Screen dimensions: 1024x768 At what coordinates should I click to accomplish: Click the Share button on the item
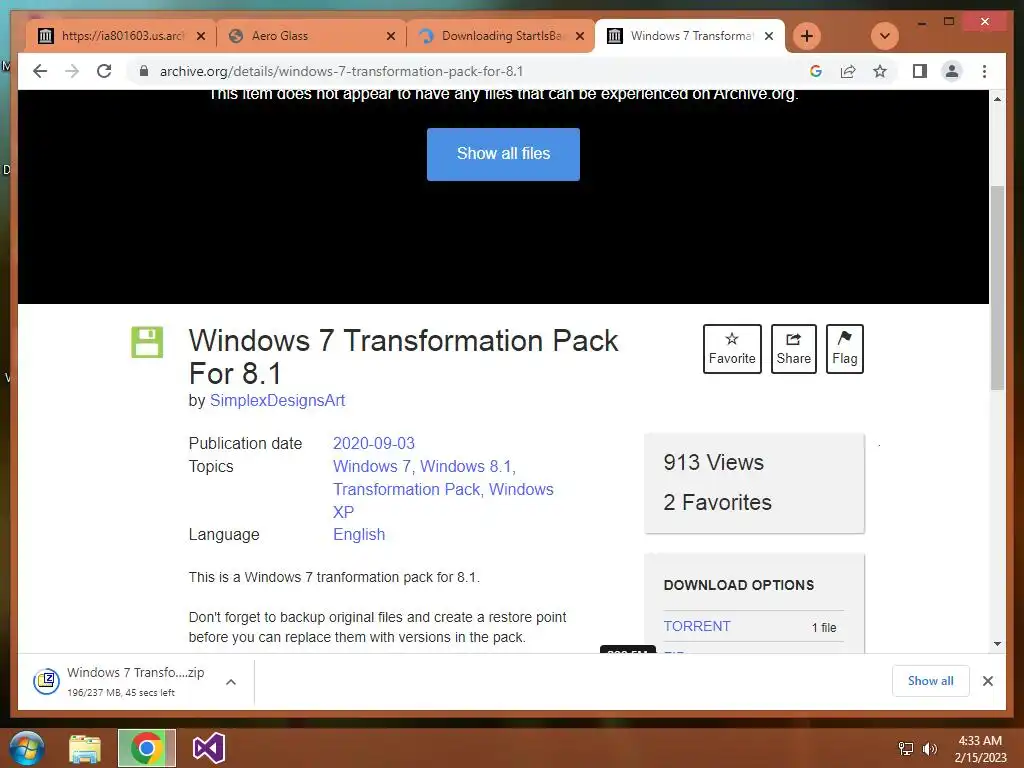pyautogui.click(x=793, y=349)
